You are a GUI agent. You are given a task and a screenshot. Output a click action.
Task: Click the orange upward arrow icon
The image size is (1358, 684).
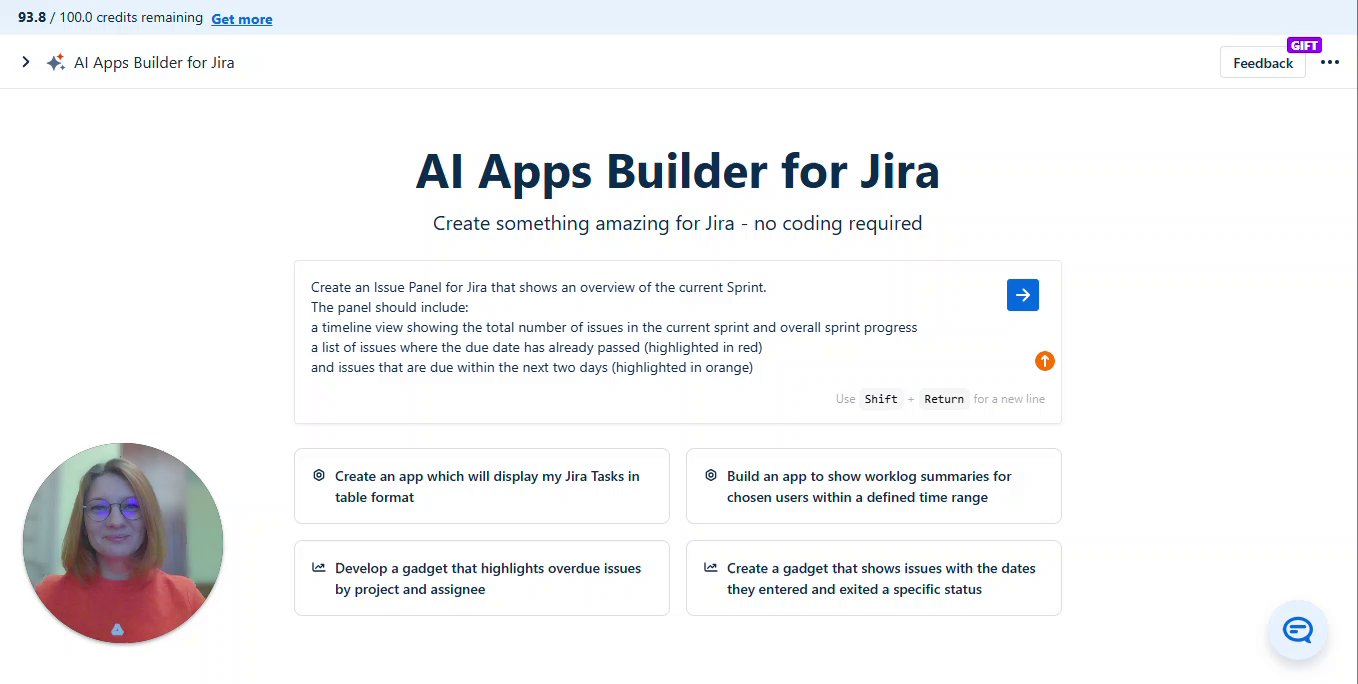pos(1045,361)
